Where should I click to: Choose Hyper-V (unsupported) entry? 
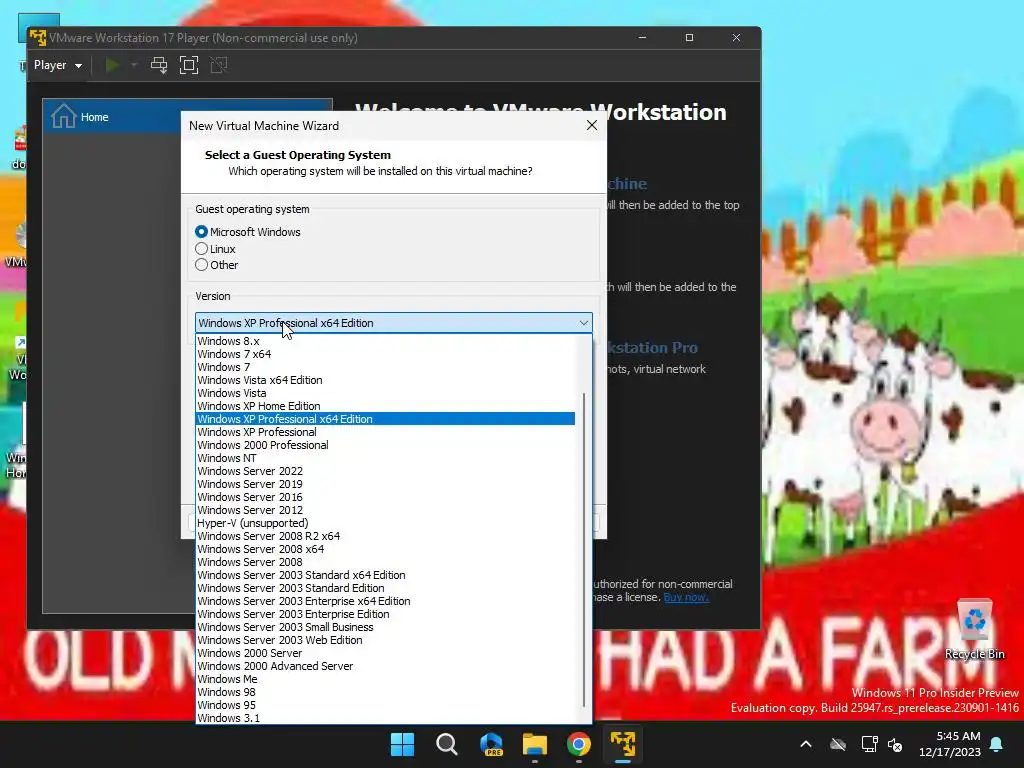click(385, 523)
